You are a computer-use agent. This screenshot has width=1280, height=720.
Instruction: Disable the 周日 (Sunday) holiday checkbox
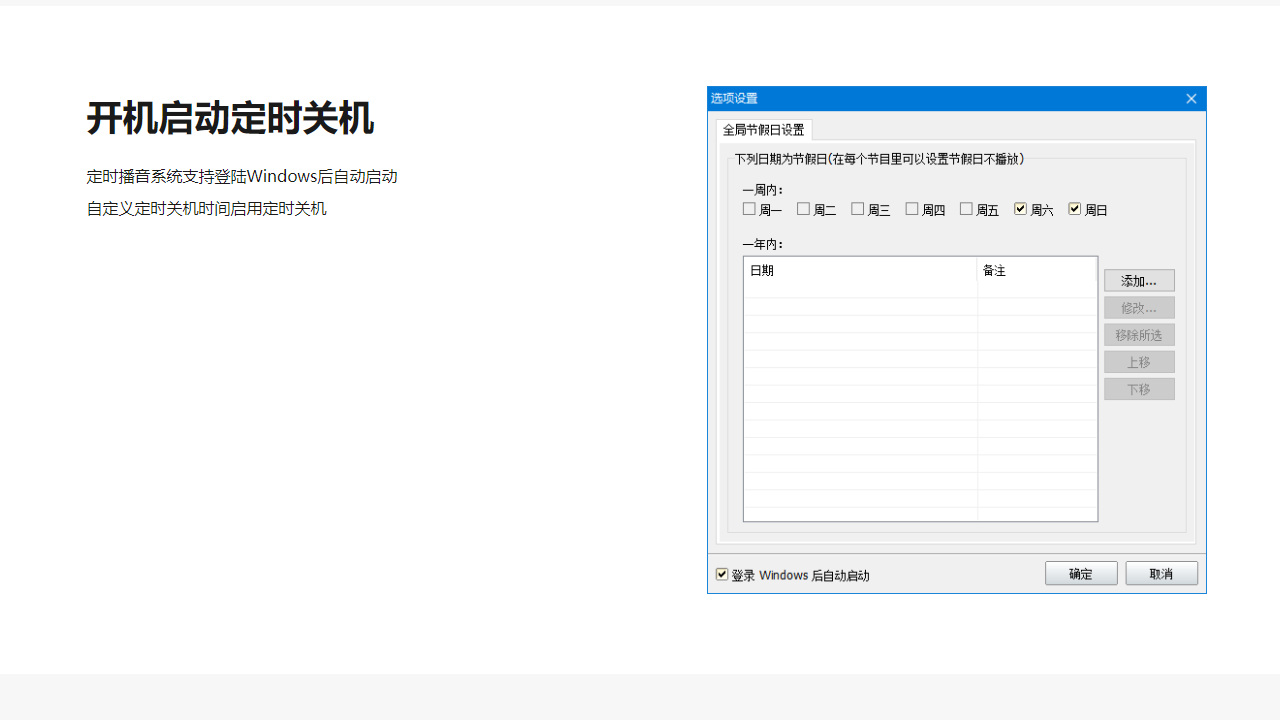click(1074, 208)
